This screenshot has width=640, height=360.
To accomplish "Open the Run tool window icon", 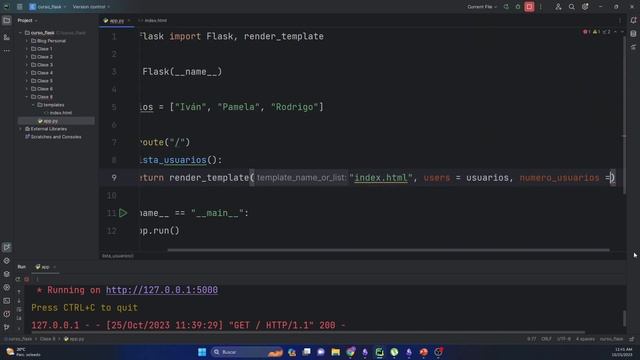I will (x=7, y=247).
